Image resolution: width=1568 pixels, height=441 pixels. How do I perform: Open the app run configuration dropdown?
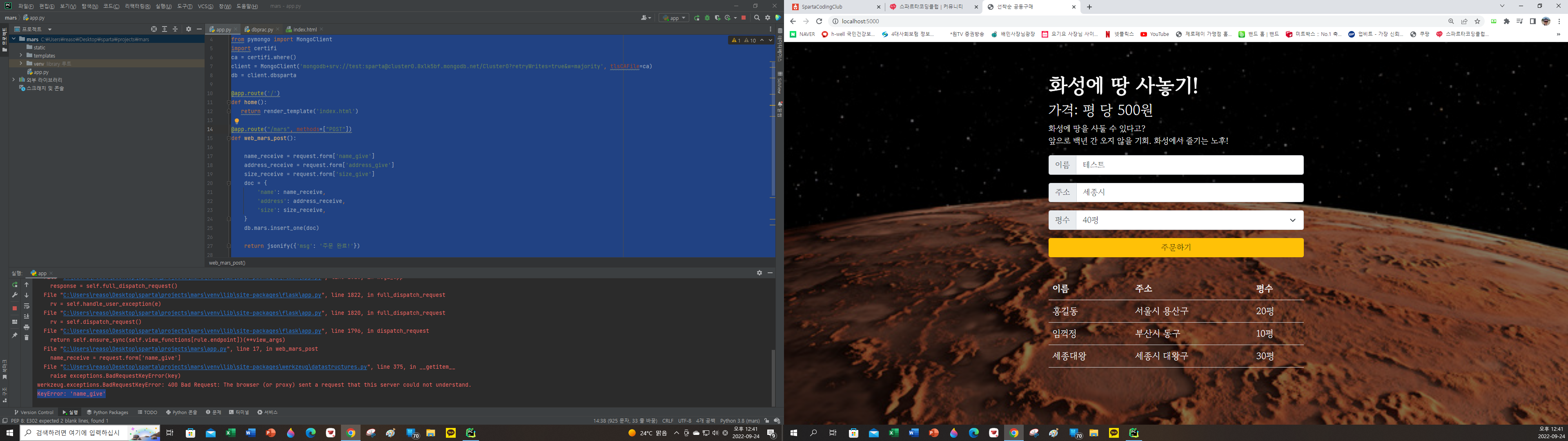coord(674,18)
